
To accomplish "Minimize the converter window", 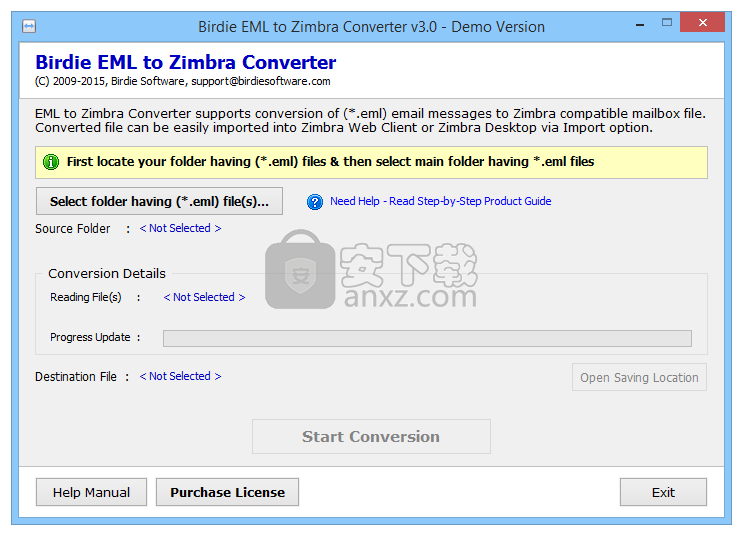I will (x=640, y=24).
